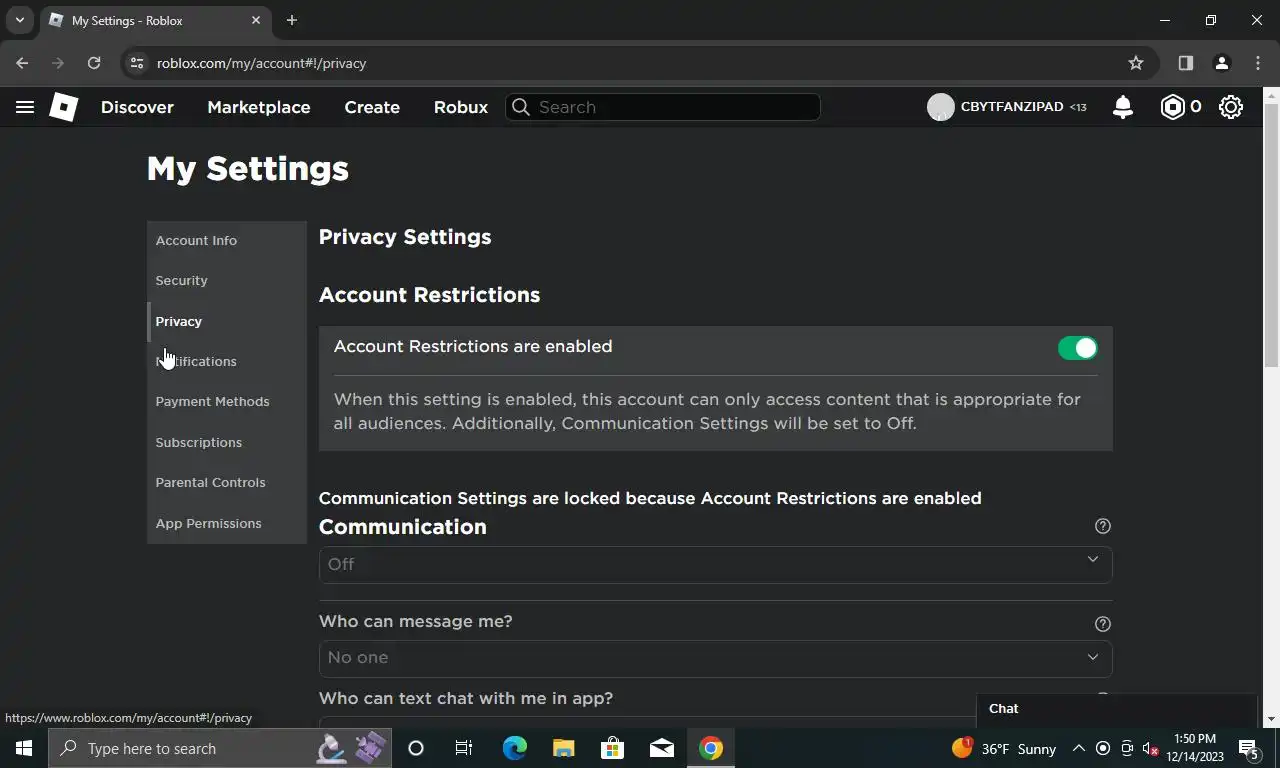Open Chrome side panel icon
The height and width of the screenshot is (768, 1280).
(1186, 63)
